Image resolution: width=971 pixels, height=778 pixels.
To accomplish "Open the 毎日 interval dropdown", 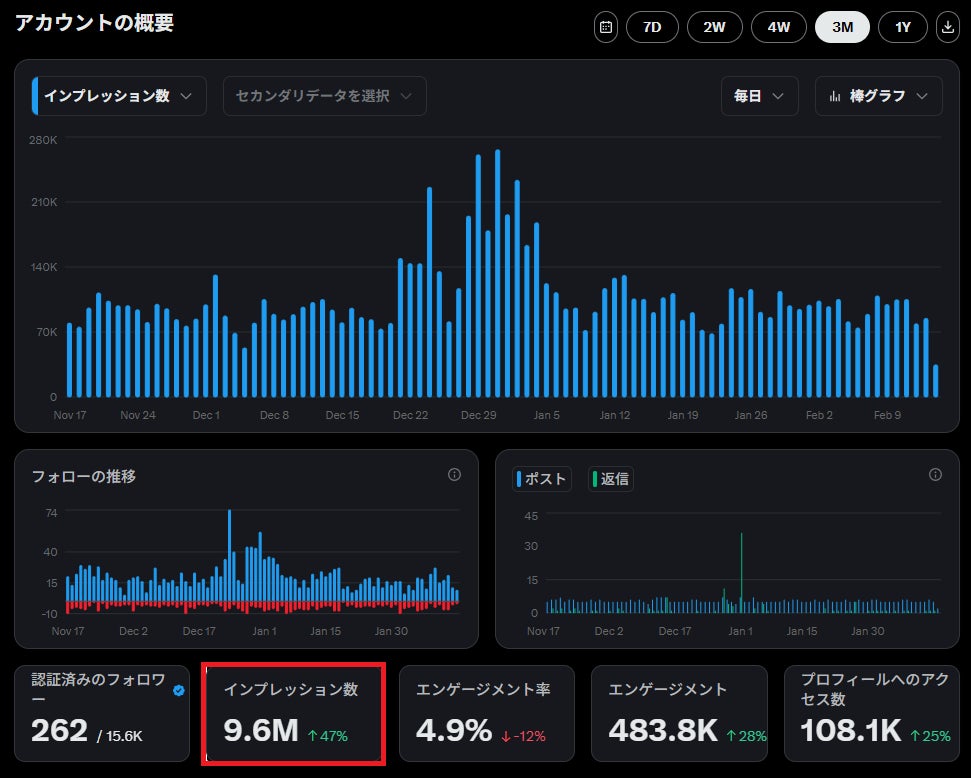I will click(x=759, y=96).
